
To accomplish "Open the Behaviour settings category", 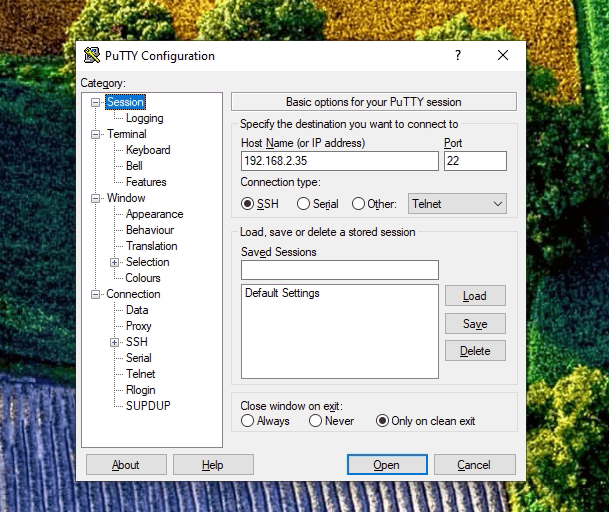I will [150, 230].
